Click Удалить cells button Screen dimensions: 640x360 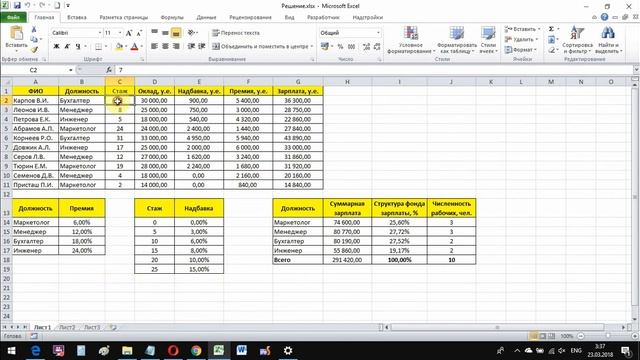click(x=521, y=40)
